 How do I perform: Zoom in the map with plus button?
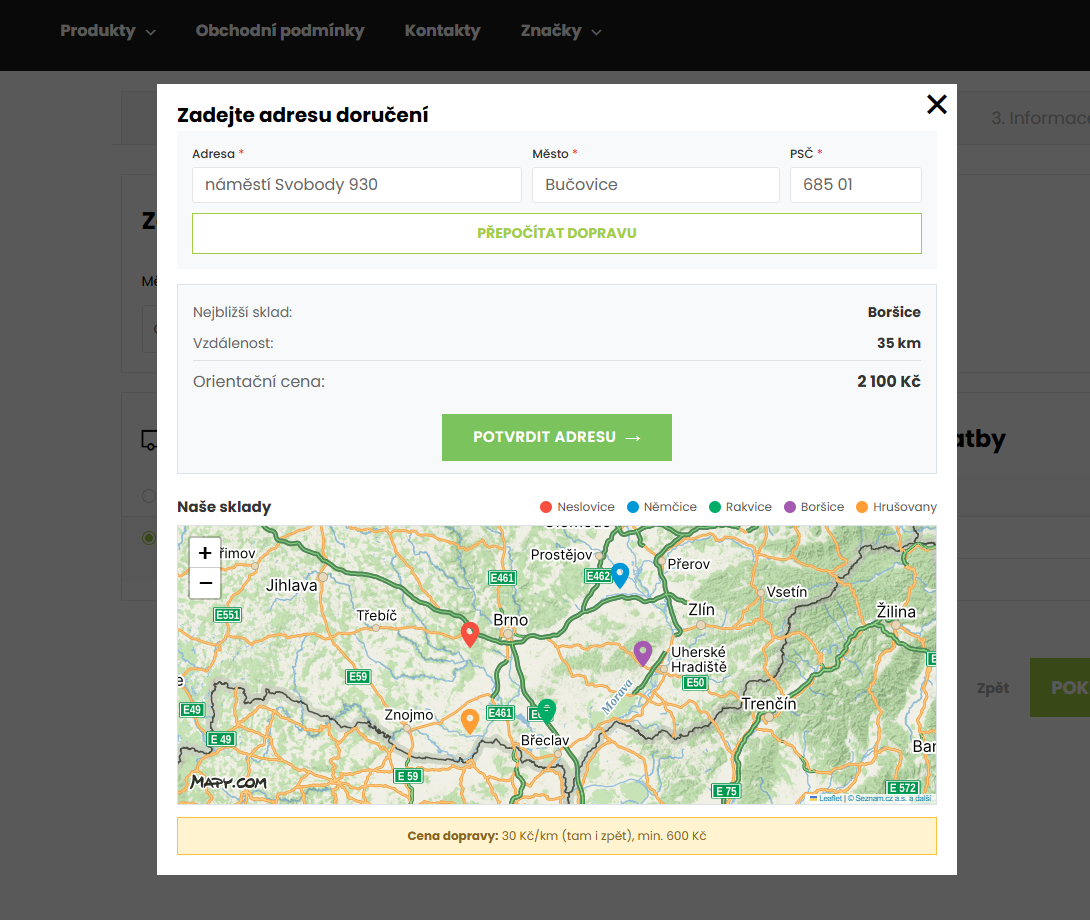205,553
